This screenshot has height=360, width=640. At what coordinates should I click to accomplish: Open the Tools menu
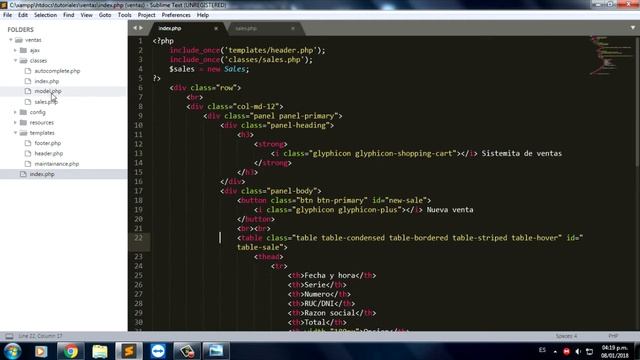click(124, 15)
